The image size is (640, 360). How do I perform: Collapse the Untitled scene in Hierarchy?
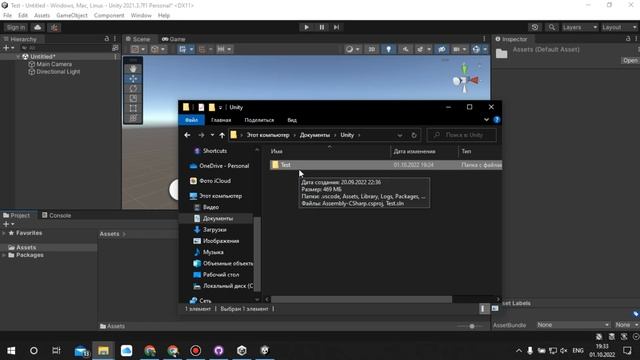tap(18, 57)
